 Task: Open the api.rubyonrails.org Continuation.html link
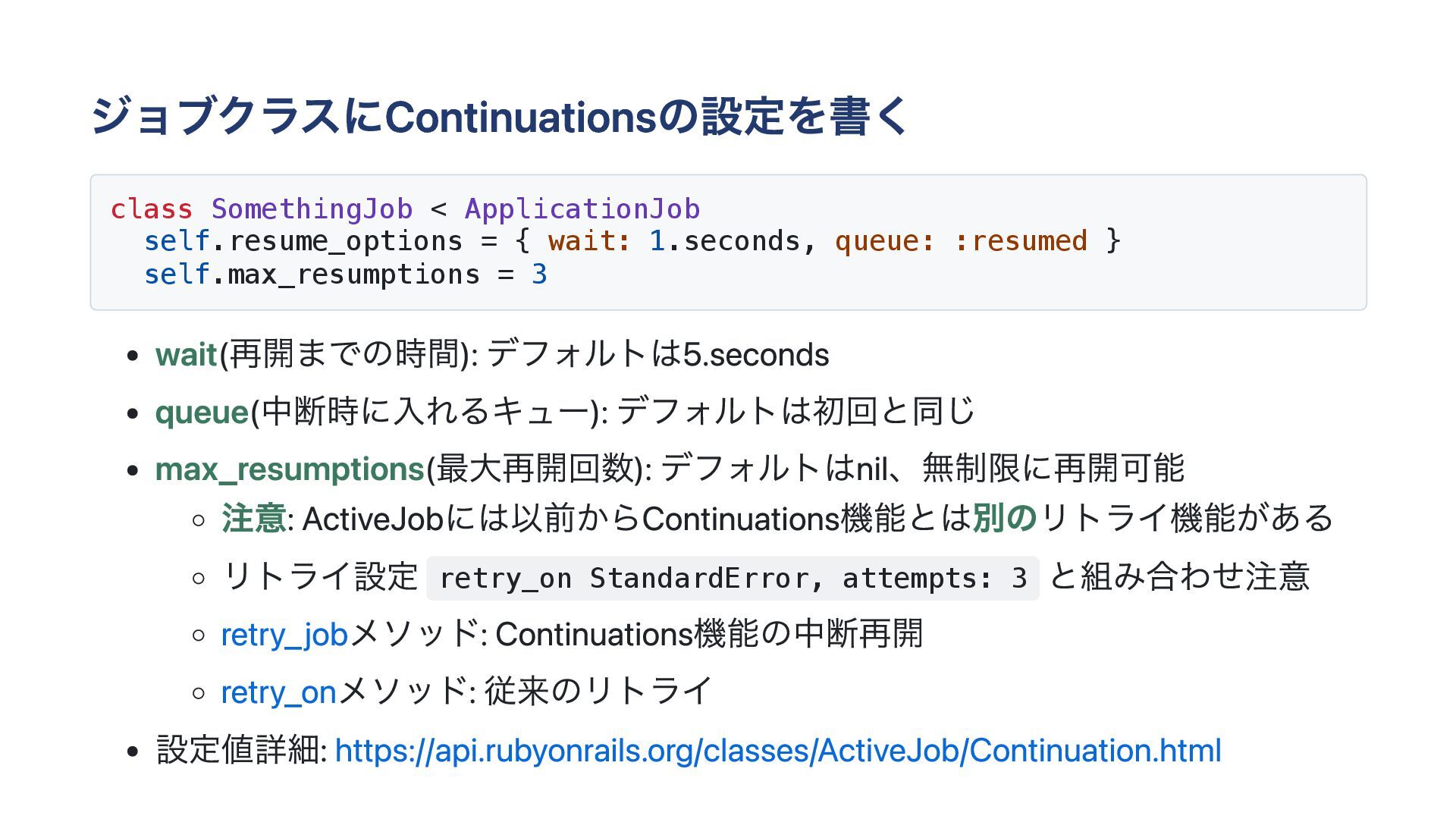(778, 750)
